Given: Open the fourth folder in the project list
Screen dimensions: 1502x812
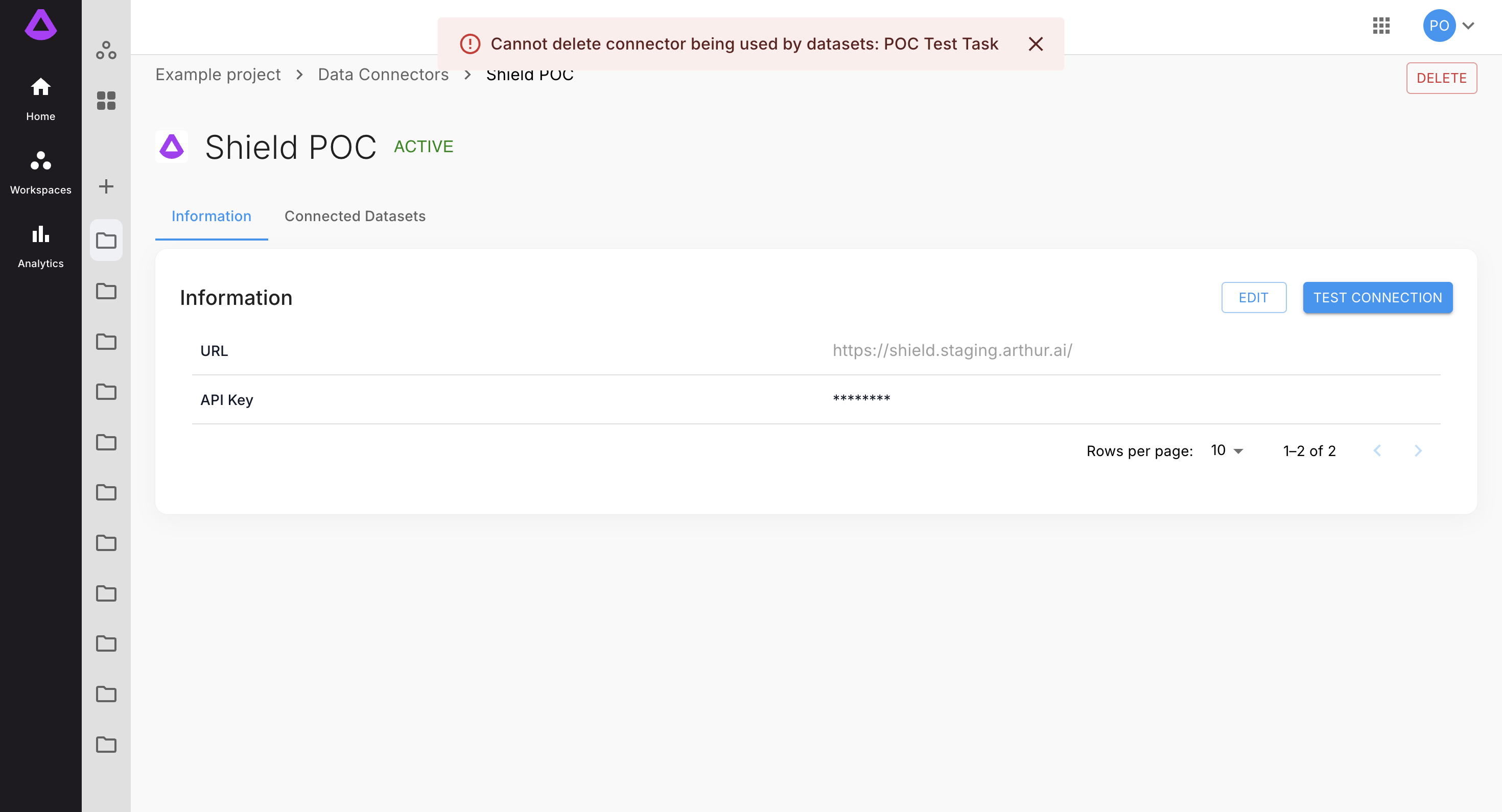Looking at the screenshot, I should point(106,391).
